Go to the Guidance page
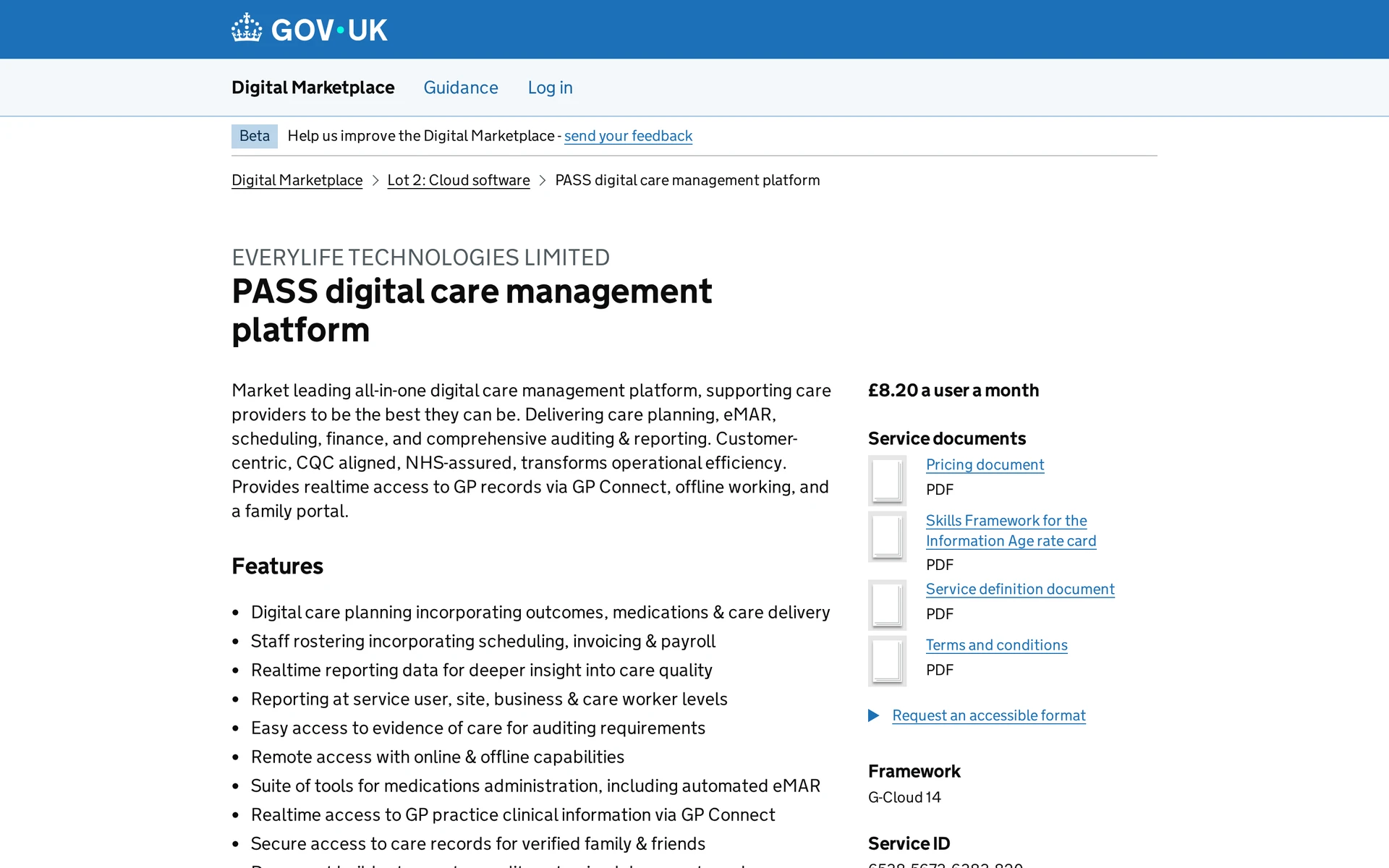Viewport: 1389px width, 868px height. (461, 88)
